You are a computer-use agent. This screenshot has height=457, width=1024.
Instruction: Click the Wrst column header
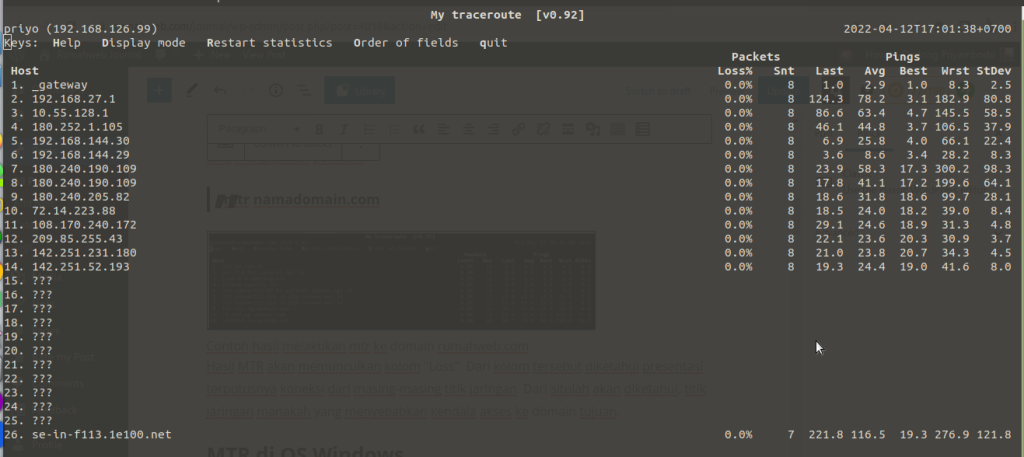pos(955,71)
